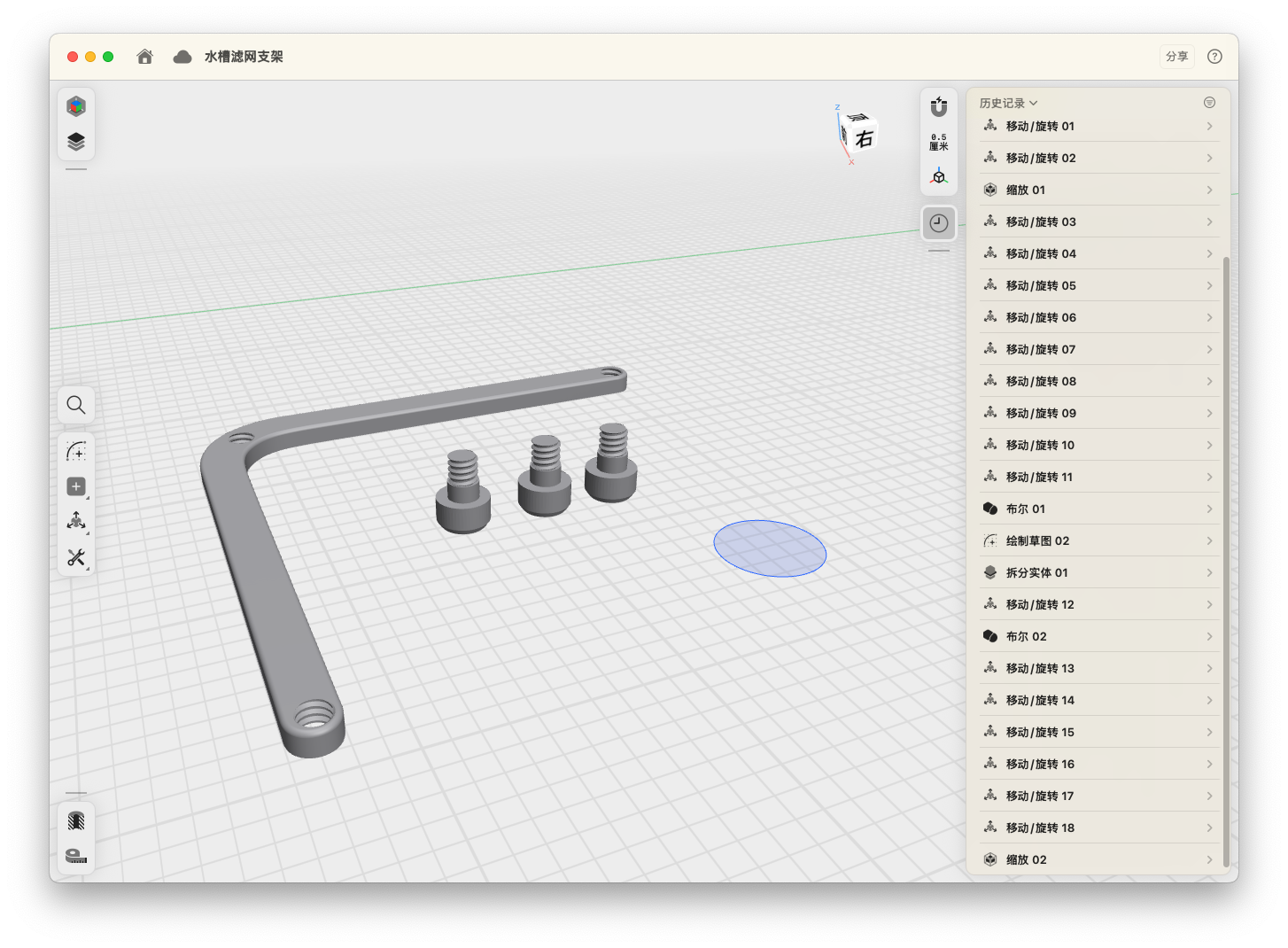Image resolution: width=1288 pixels, height=948 pixels.
Task: Click the 缩放 02 scale icon
Action: pyautogui.click(x=990, y=859)
